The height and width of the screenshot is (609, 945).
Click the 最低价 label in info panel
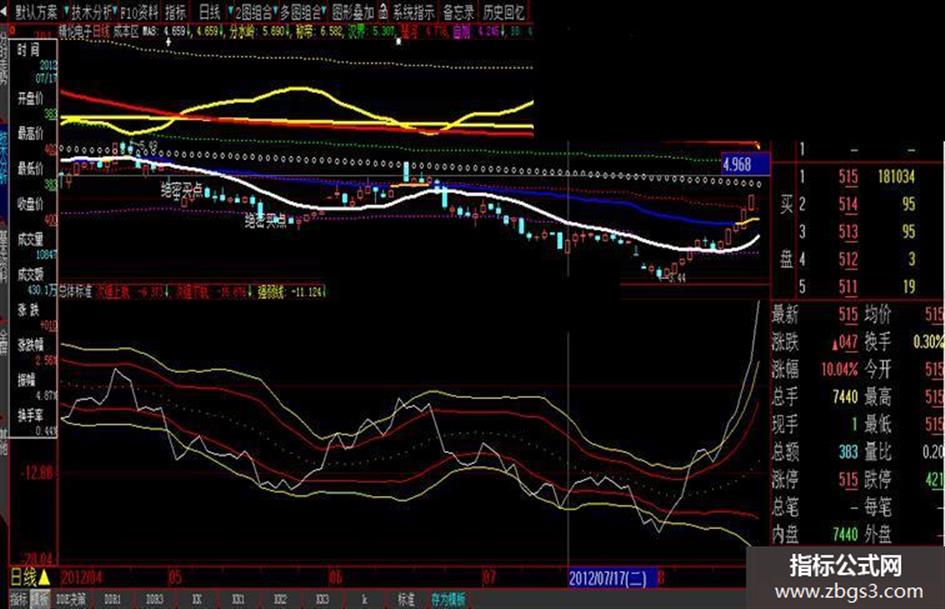pyautogui.click(x=30, y=168)
